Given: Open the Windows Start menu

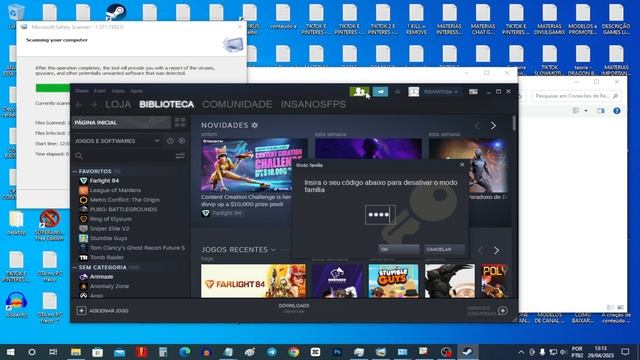Looking at the screenshot, I should click(x=11, y=352).
